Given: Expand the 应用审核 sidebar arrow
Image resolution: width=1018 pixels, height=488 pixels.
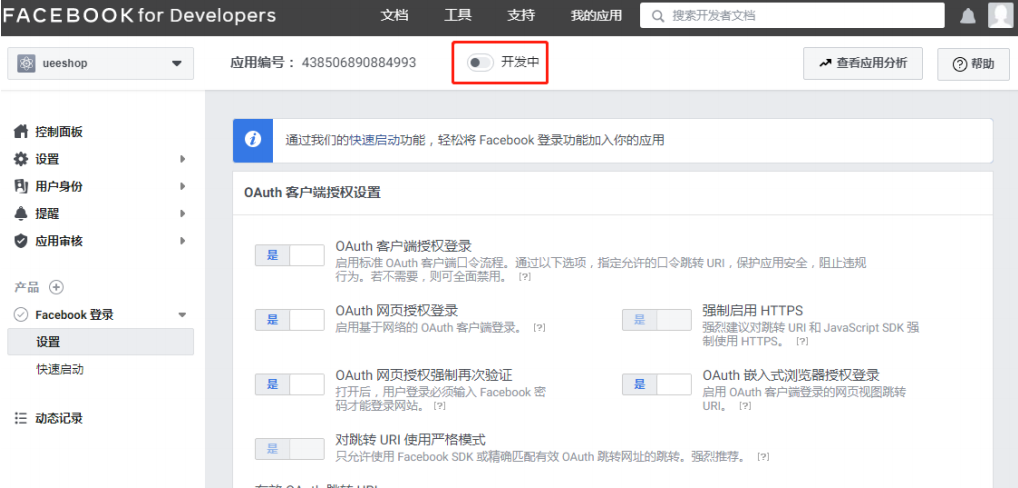Looking at the screenshot, I should pyautogui.click(x=183, y=241).
